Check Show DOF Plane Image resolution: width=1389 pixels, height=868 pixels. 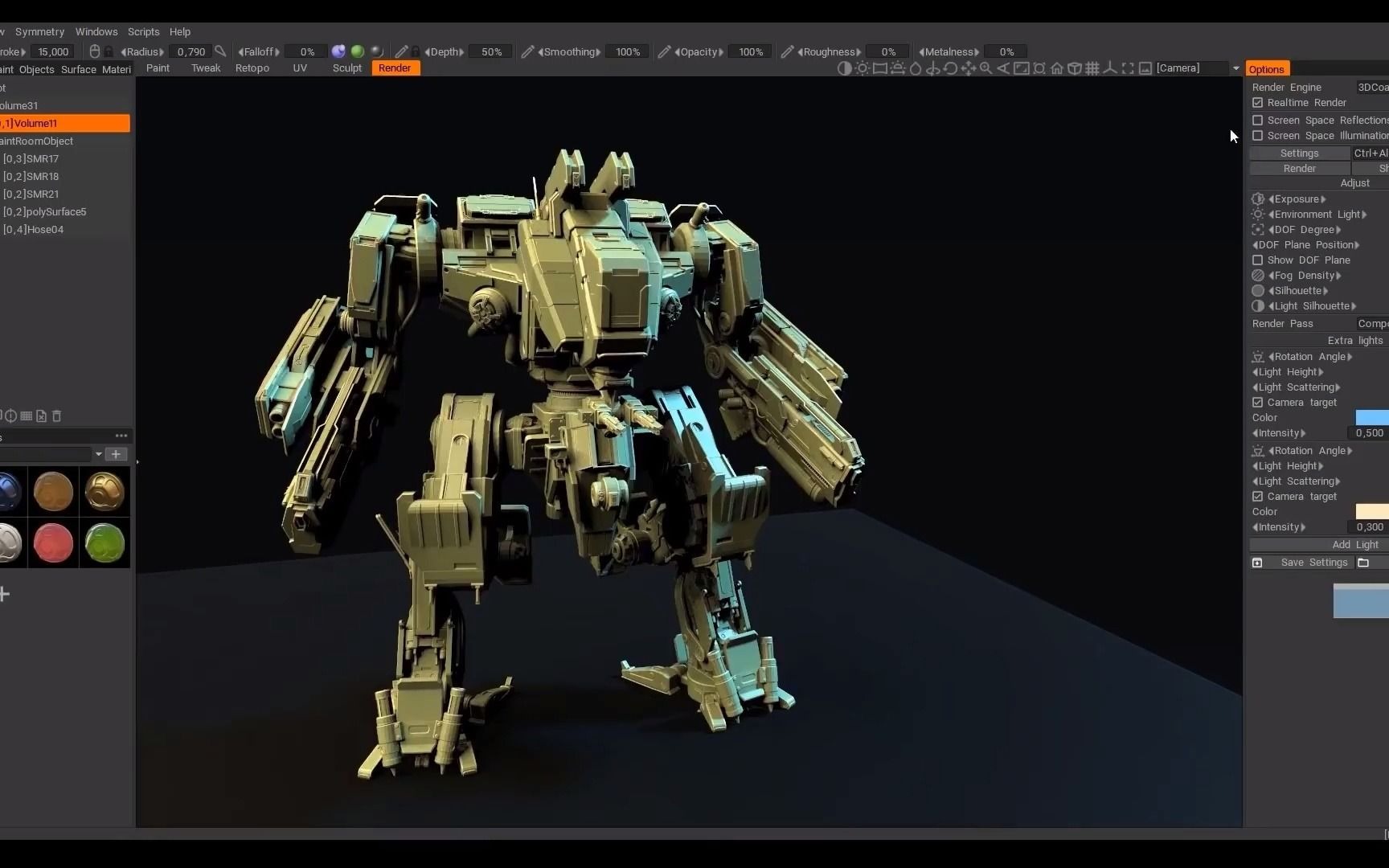[1258, 260]
